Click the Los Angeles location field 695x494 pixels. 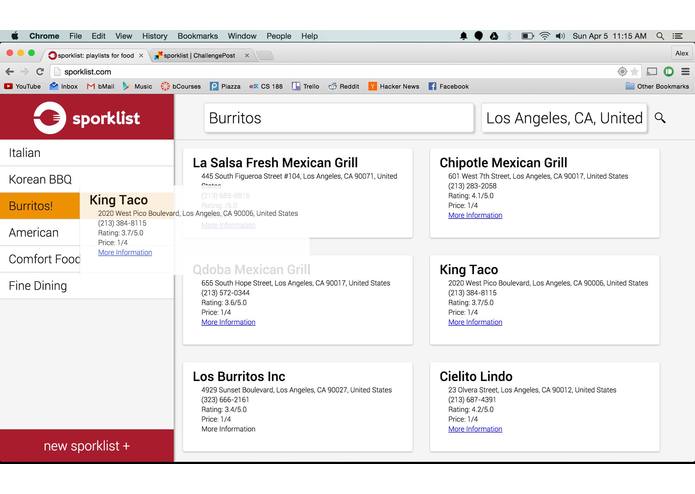pos(564,118)
